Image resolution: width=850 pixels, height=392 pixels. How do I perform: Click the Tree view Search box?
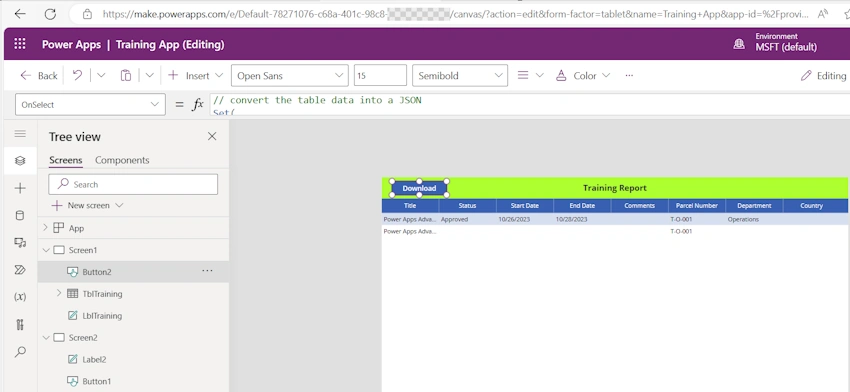tap(133, 184)
